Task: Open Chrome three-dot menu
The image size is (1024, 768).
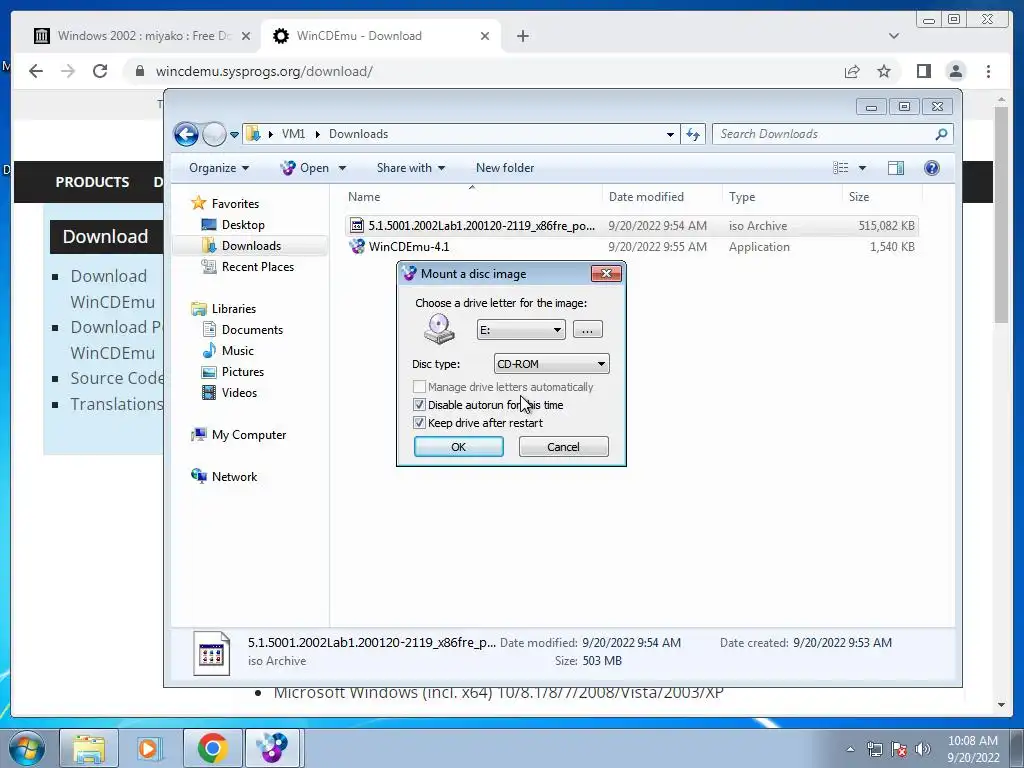Action: tap(988, 71)
